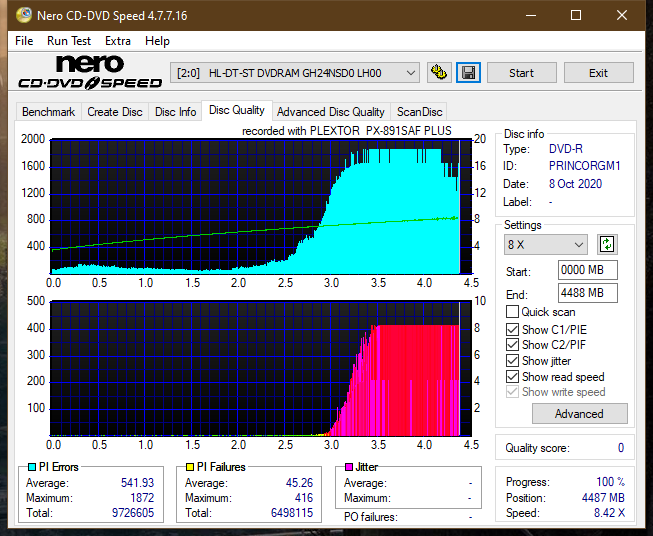Screen dimensions: 653x536
Task: Click PI Failures average 45.26
Action: (x=299, y=482)
